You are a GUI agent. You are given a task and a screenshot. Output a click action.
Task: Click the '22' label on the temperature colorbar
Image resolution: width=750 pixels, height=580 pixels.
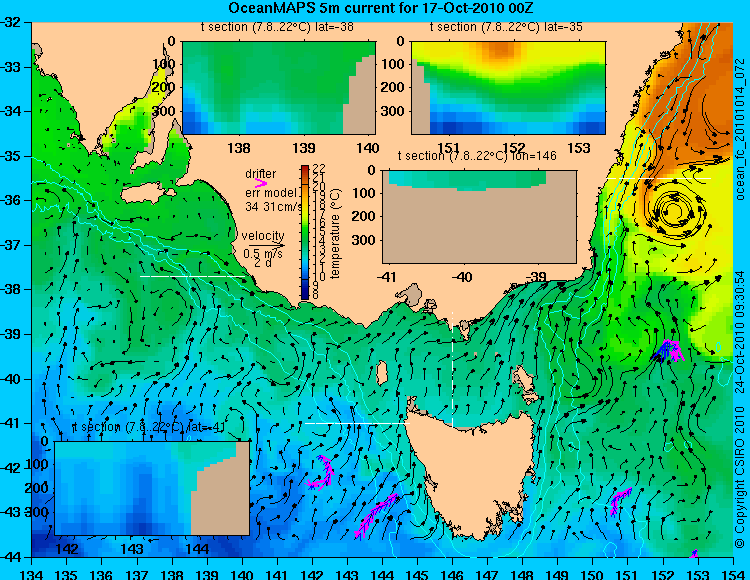point(319,169)
